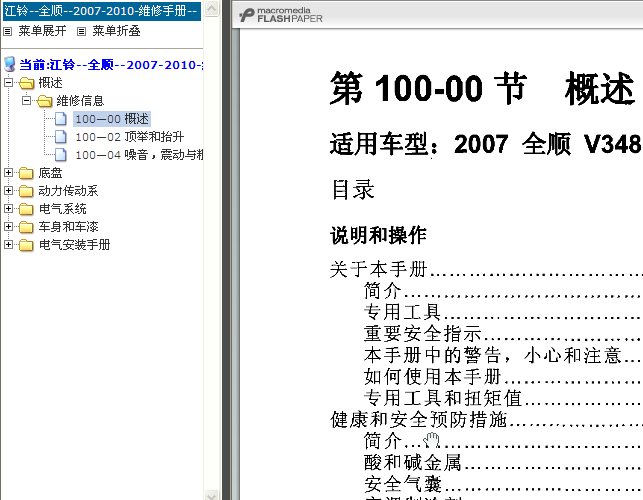Click the sidebar scroll-up arrow
The height and width of the screenshot is (500, 643).
click(x=212, y=9)
